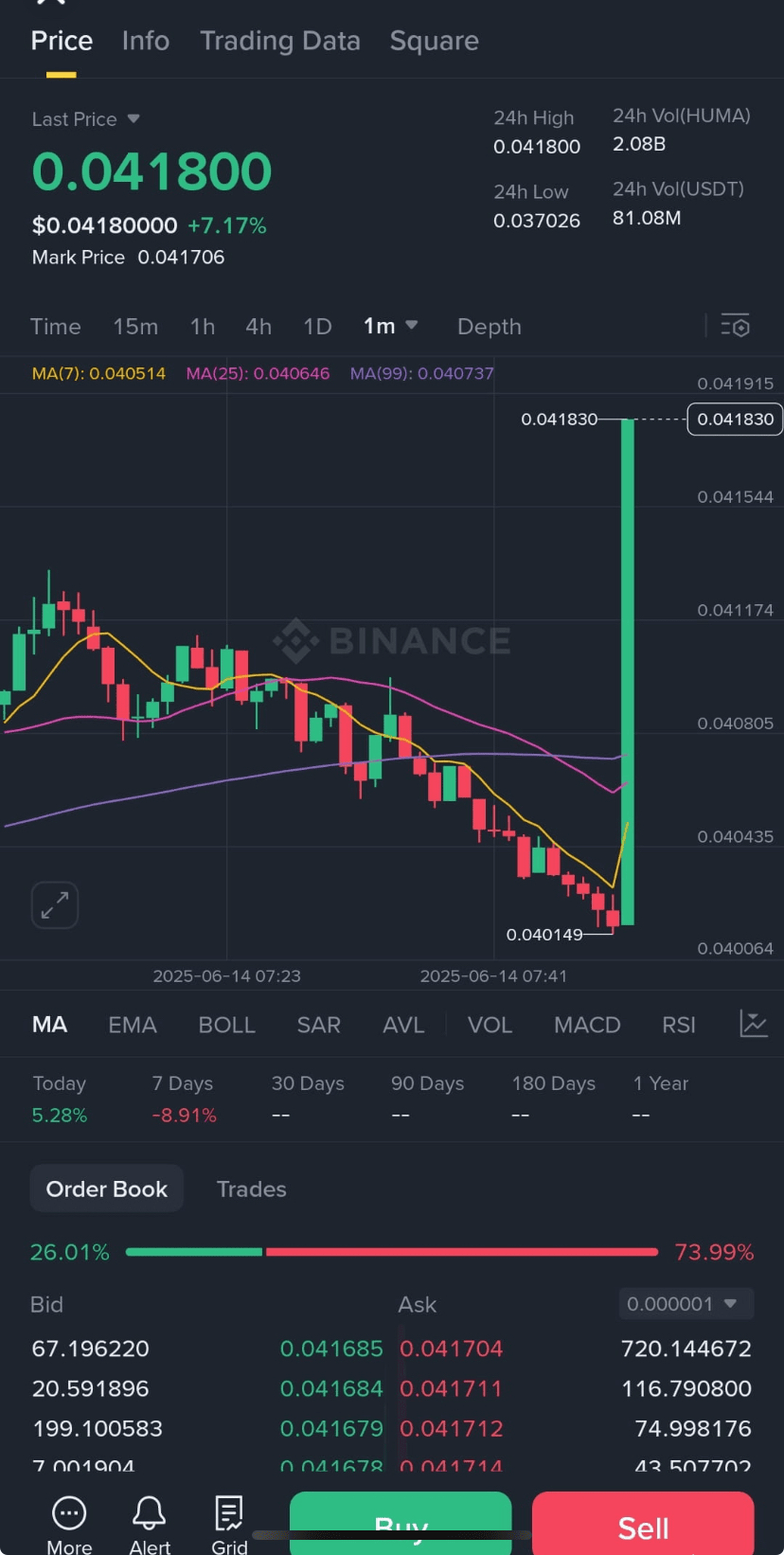Change order book precision 0.000001

686,1304
